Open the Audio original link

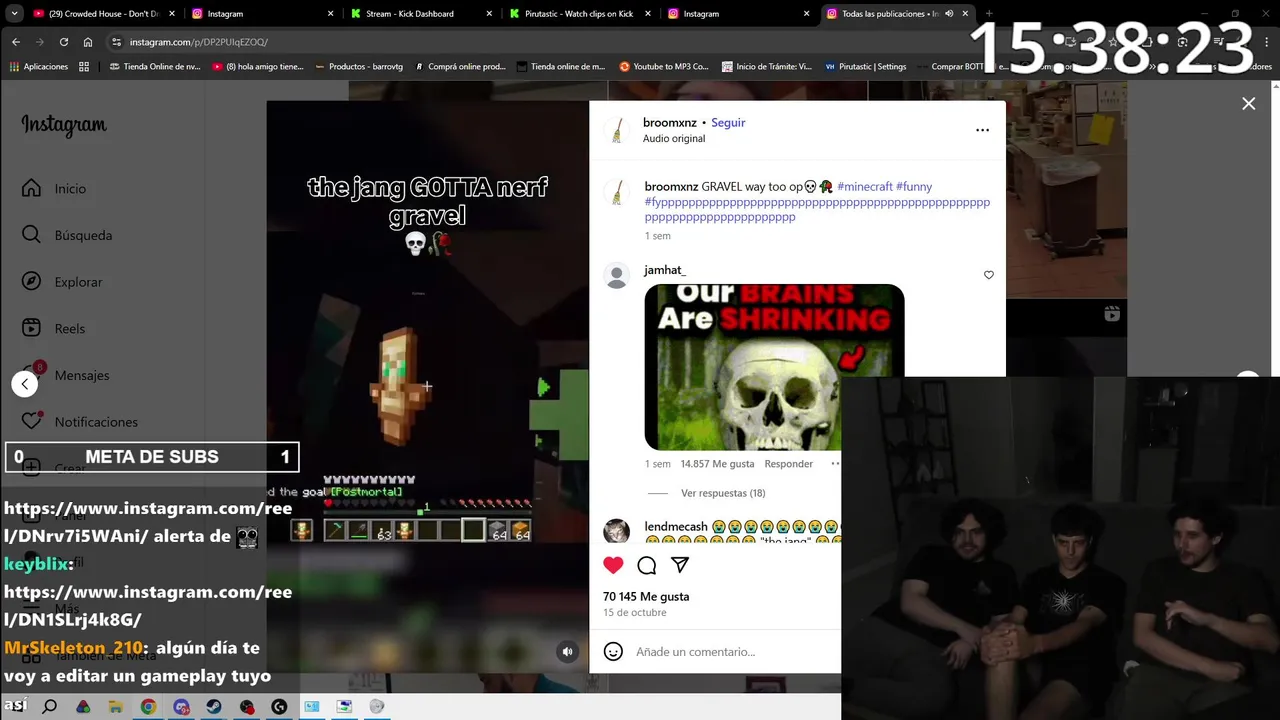coord(674,138)
